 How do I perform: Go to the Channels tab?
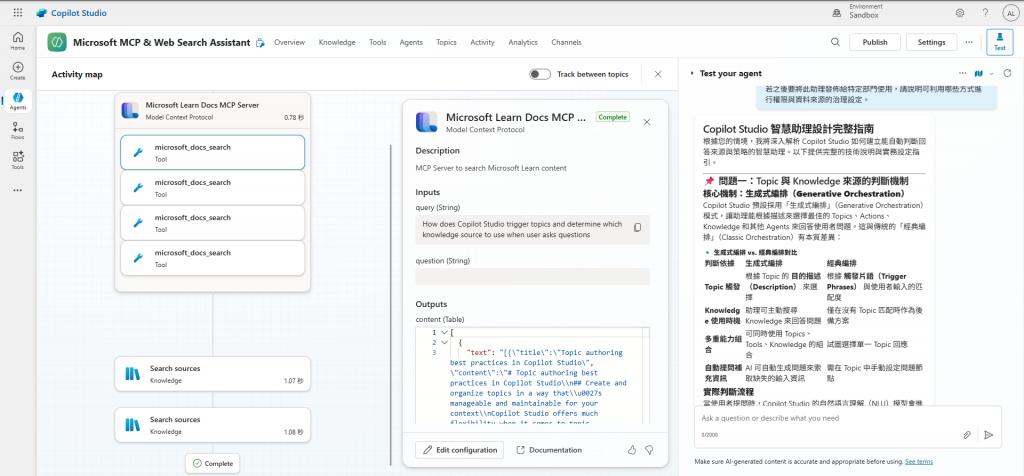[566, 42]
